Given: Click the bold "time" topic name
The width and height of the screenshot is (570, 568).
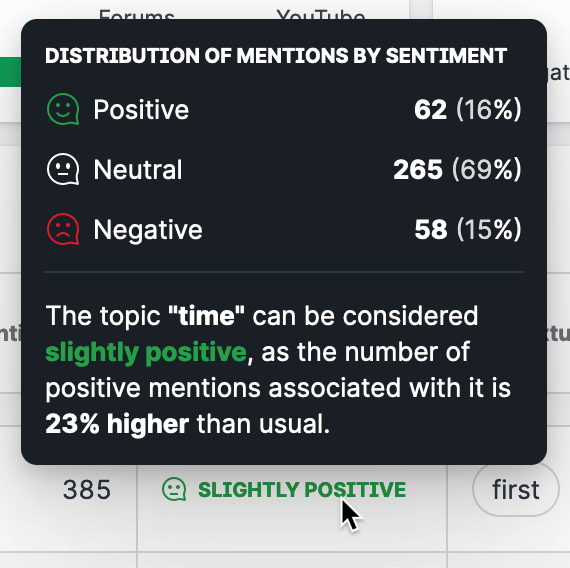Looking at the screenshot, I should pyautogui.click(x=206, y=316).
